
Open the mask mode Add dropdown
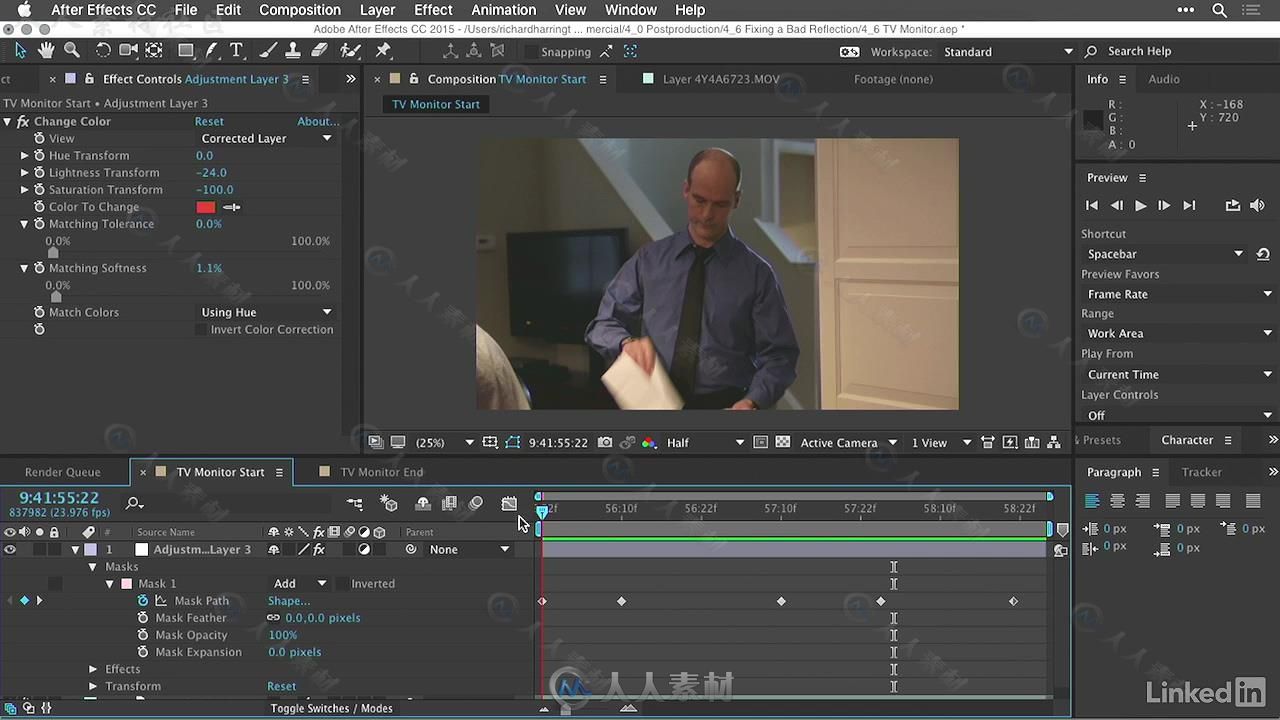point(301,583)
